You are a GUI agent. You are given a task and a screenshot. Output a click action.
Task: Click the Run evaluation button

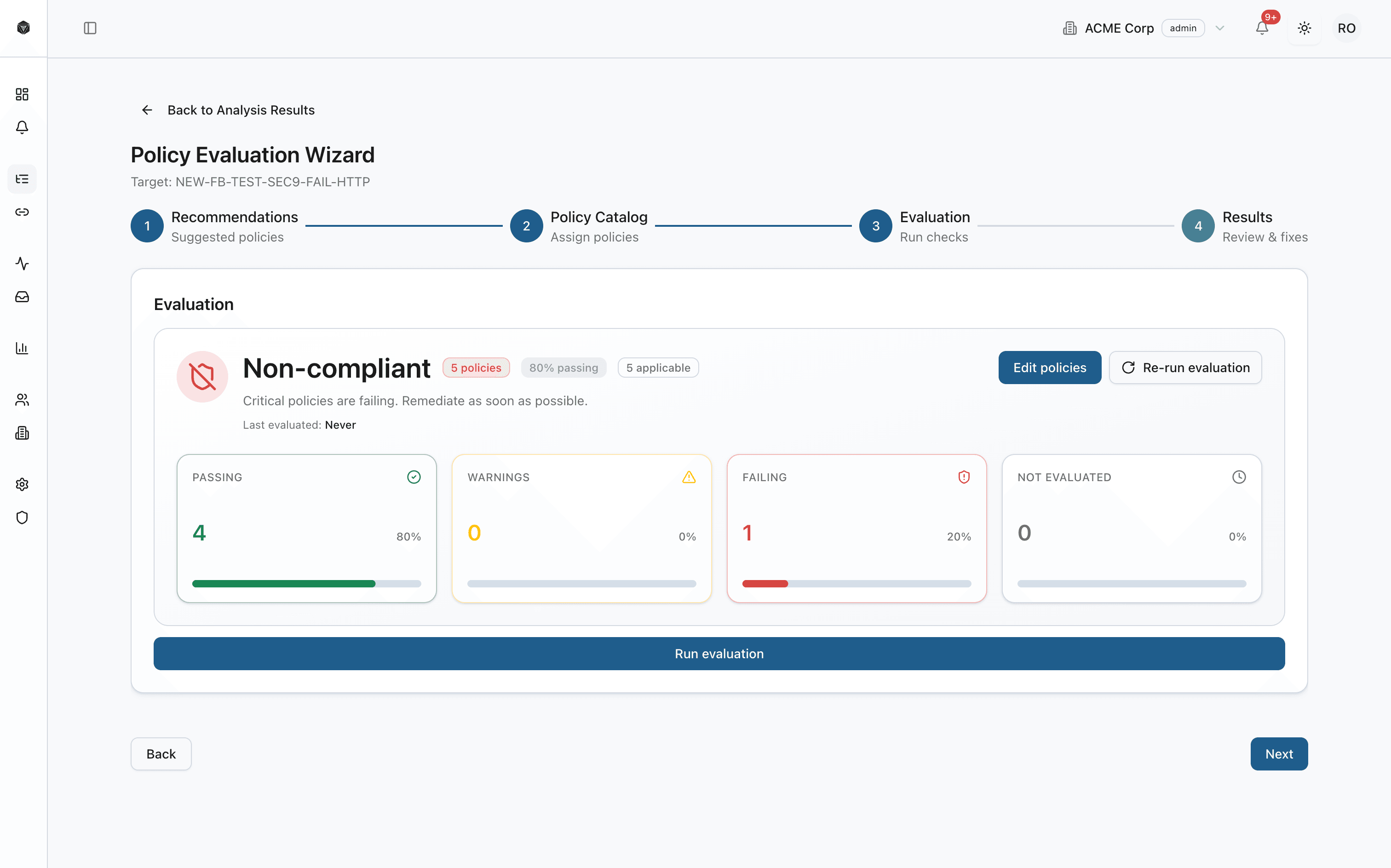point(719,653)
